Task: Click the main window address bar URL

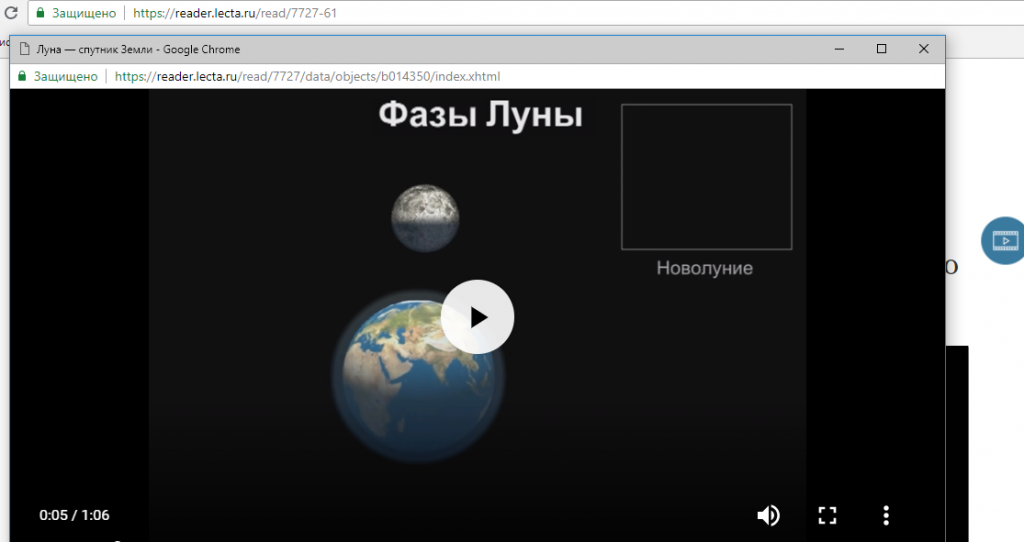Action: tap(235, 13)
